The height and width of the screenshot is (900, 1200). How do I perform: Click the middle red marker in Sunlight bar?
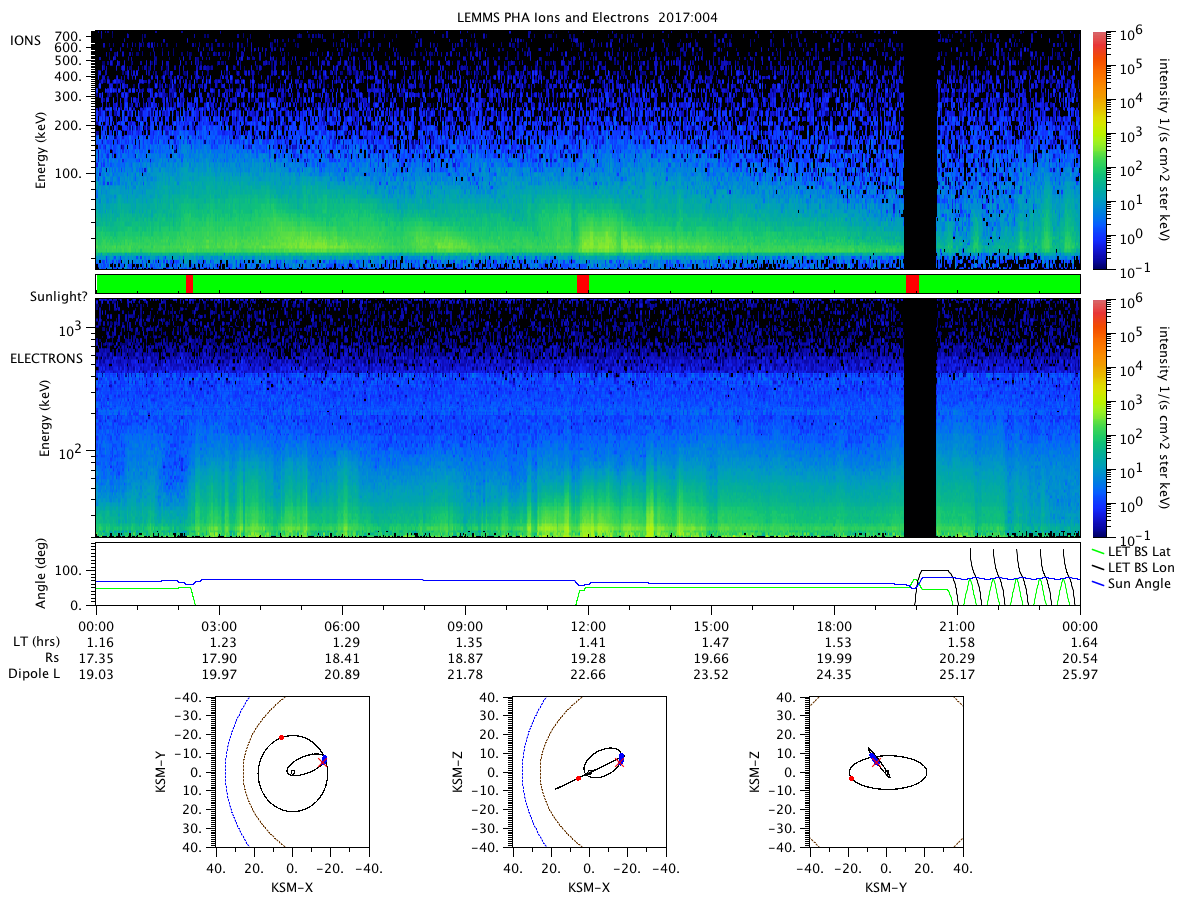click(583, 284)
